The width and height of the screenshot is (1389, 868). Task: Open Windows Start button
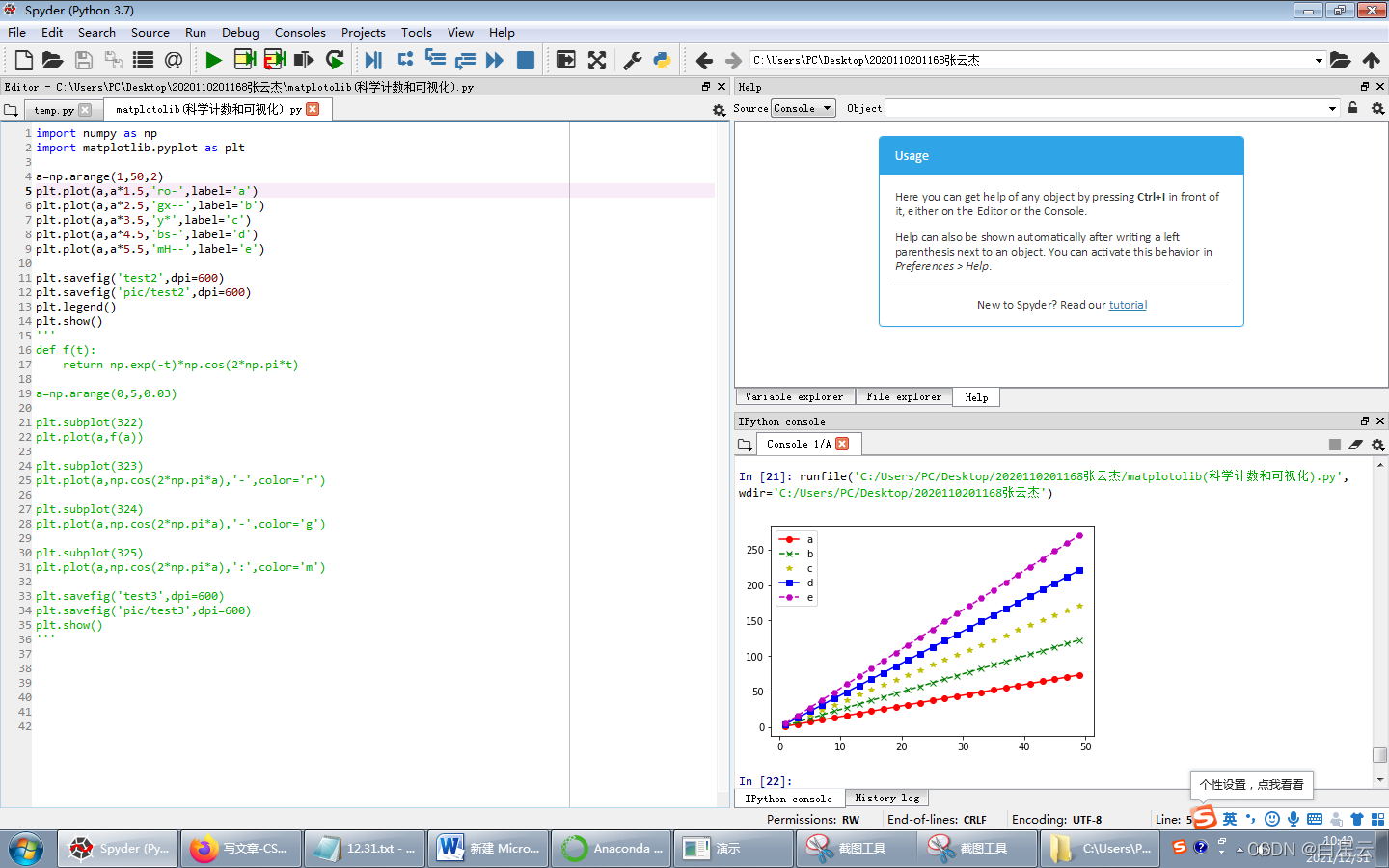(x=26, y=849)
